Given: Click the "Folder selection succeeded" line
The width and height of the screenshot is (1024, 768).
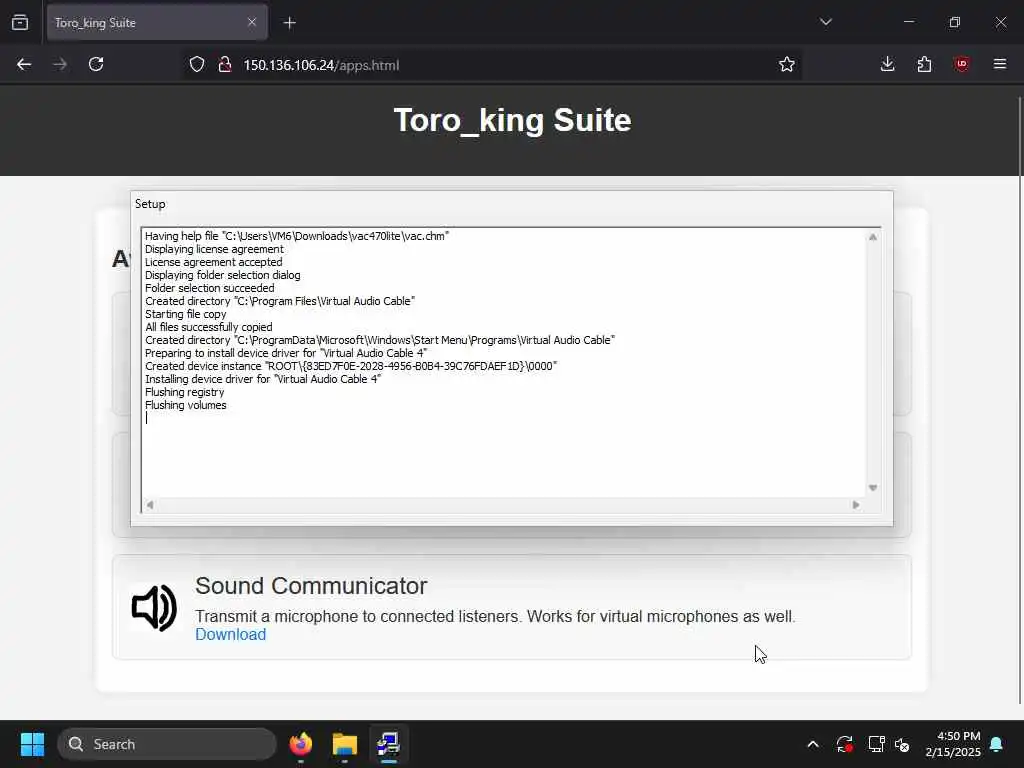Looking at the screenshot, I should (210, 288).
